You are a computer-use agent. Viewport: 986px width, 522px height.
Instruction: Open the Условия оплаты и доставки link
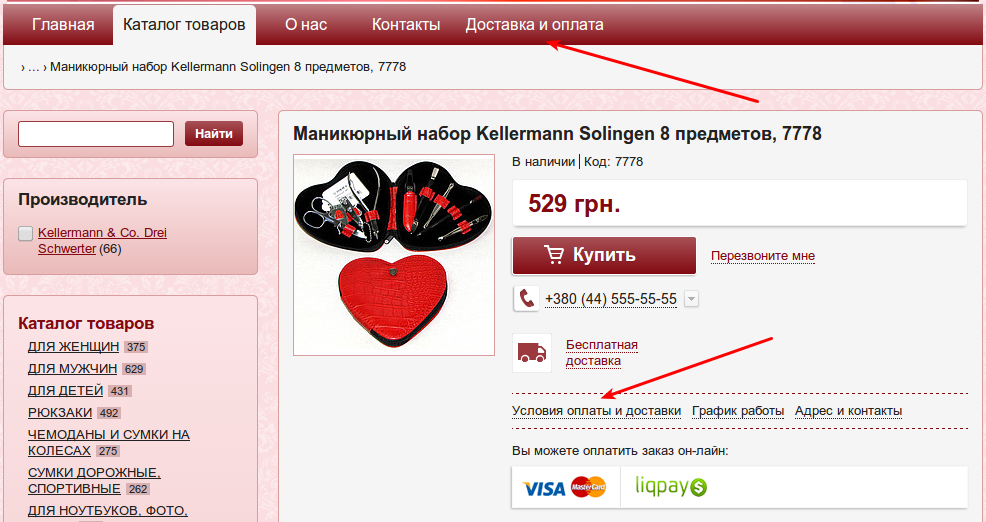point(596,411)
